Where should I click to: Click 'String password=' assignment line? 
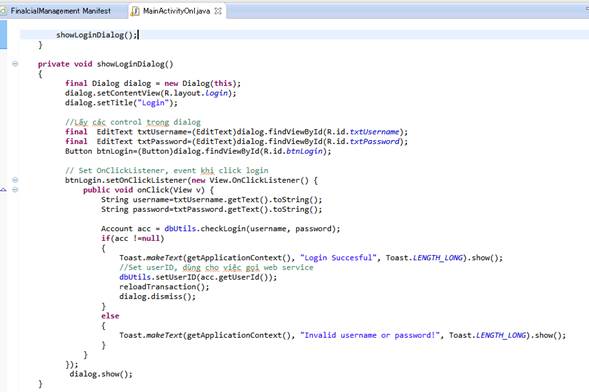pyautogui.click(x=211, y=210)
